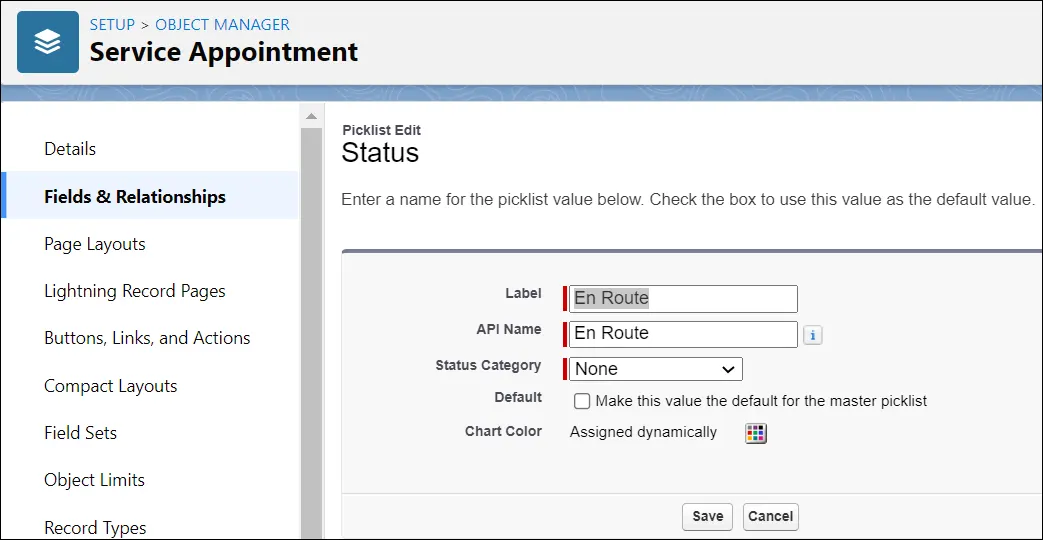Open the API Name info icon
The height and width of the screenshot is (540, 1043).
coord(812,335)
